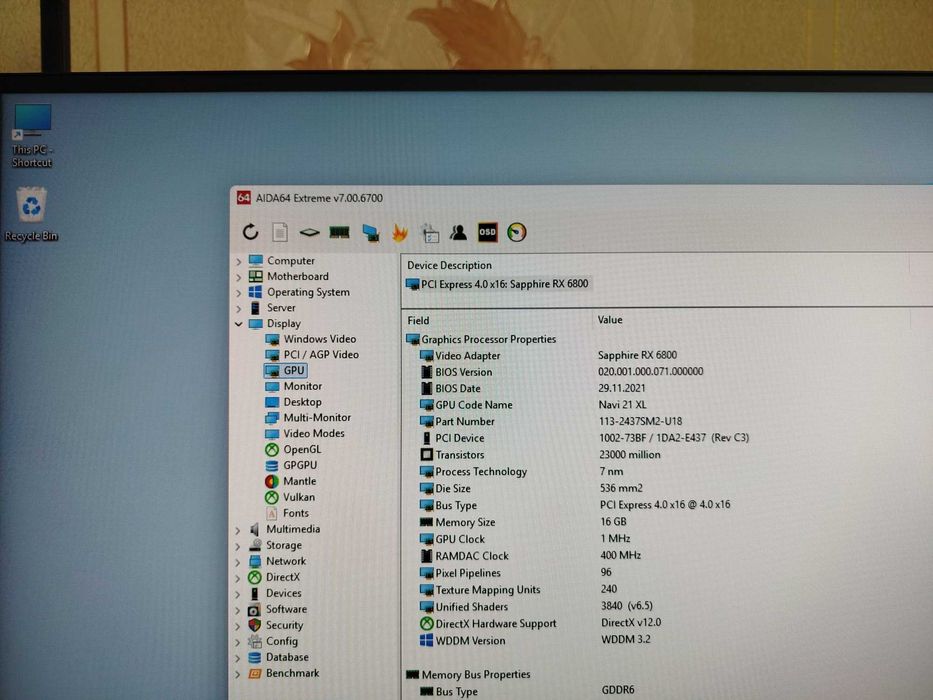Expand the Benchmark tree node arrow
The width and height of the screenshot is (933, 700).
pos(238,674)
